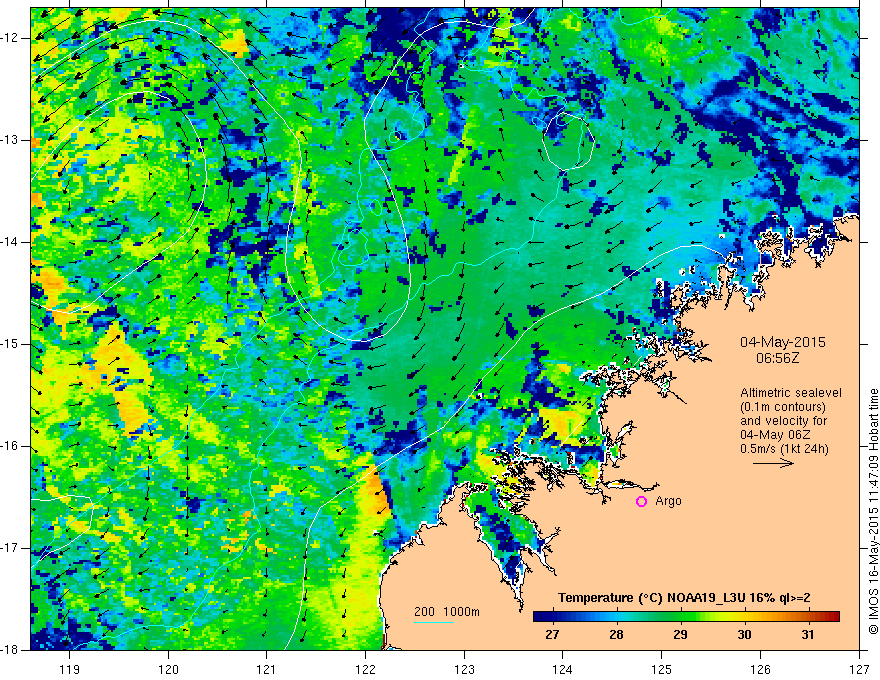The width and height of the screenshot is (880, 680).
Task: Click the '(0.1m contours)' text line
Action: click(783, 407)
